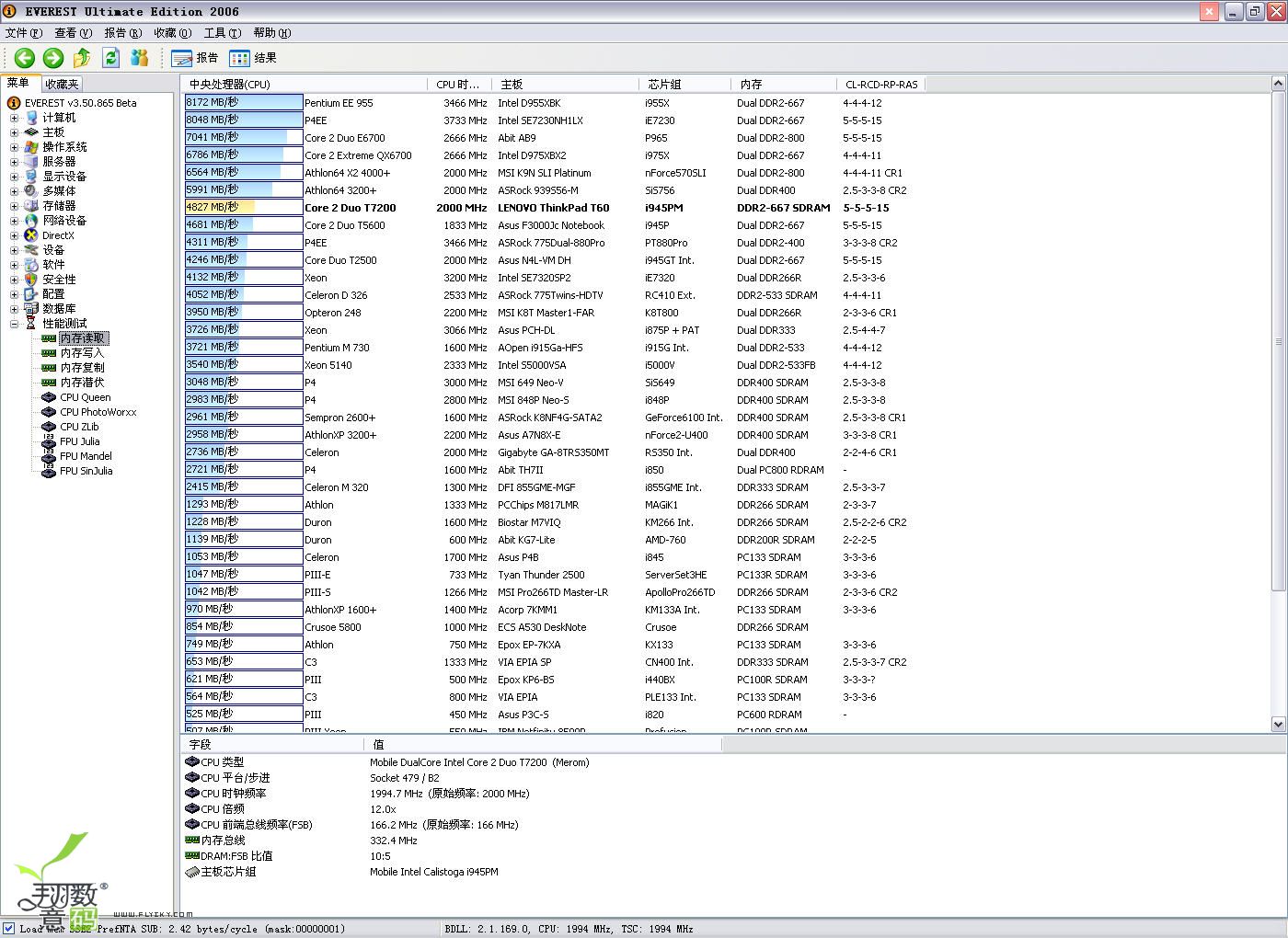Image resolution: width=1288 pixels, height=938 pixels.
Task: Select 内存潜伏 benchmark in tree
Action: tap(83, 383)
